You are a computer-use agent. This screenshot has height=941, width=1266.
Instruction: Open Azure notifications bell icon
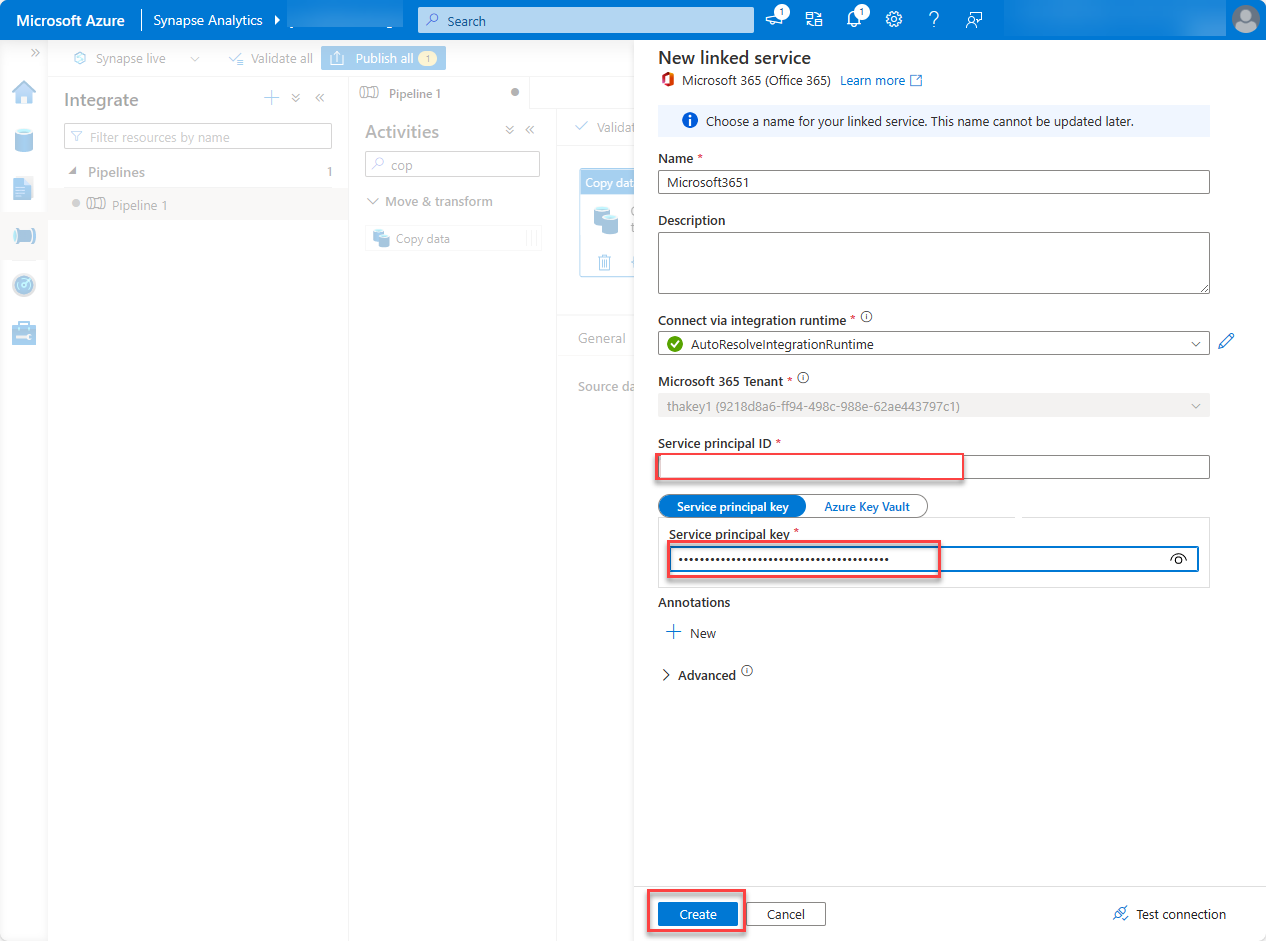click(x=854, y=19)
